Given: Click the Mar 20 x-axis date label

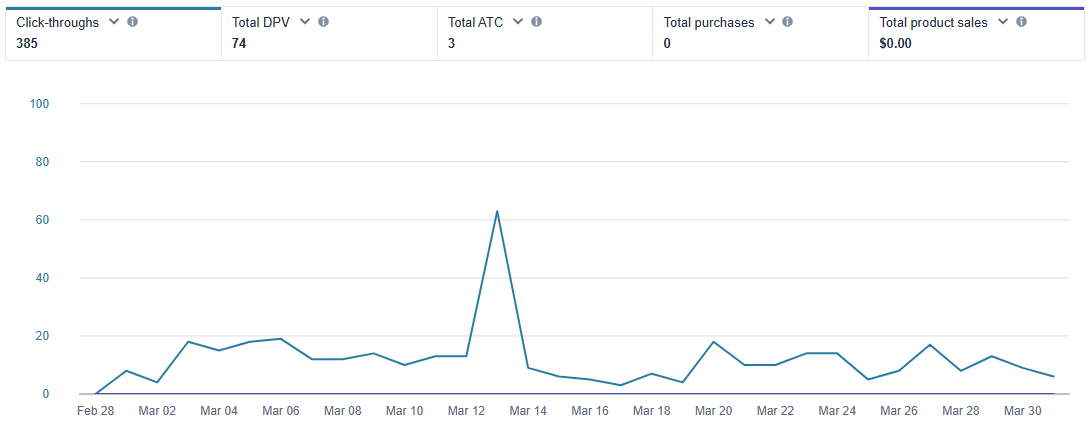Looking at the screenshot, I should [713, 411].
